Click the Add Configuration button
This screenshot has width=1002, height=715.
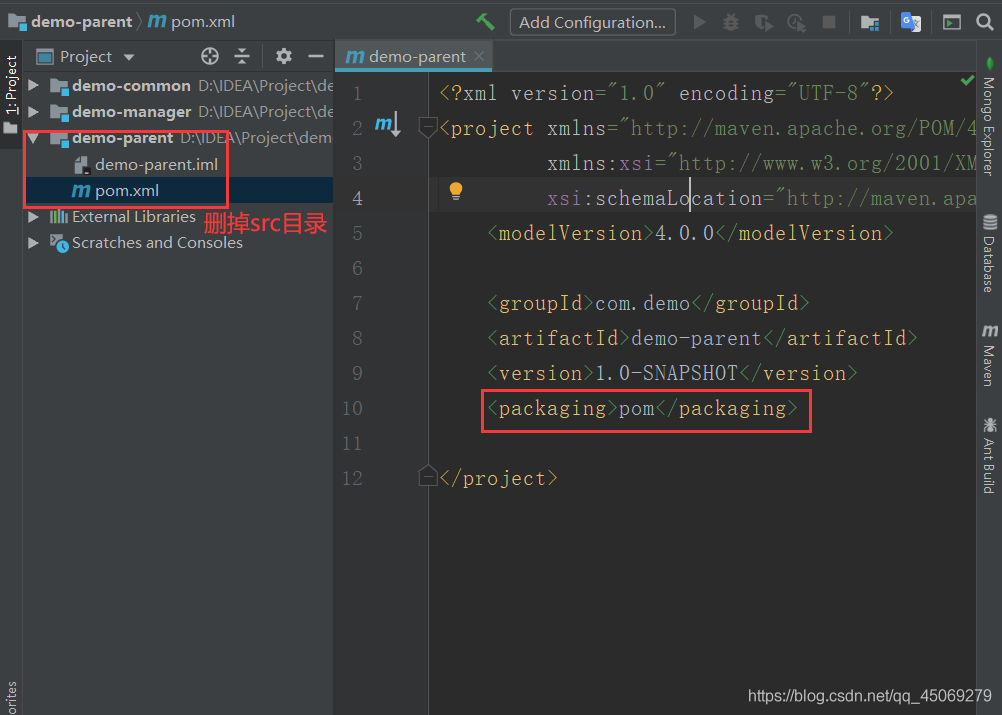592,22
